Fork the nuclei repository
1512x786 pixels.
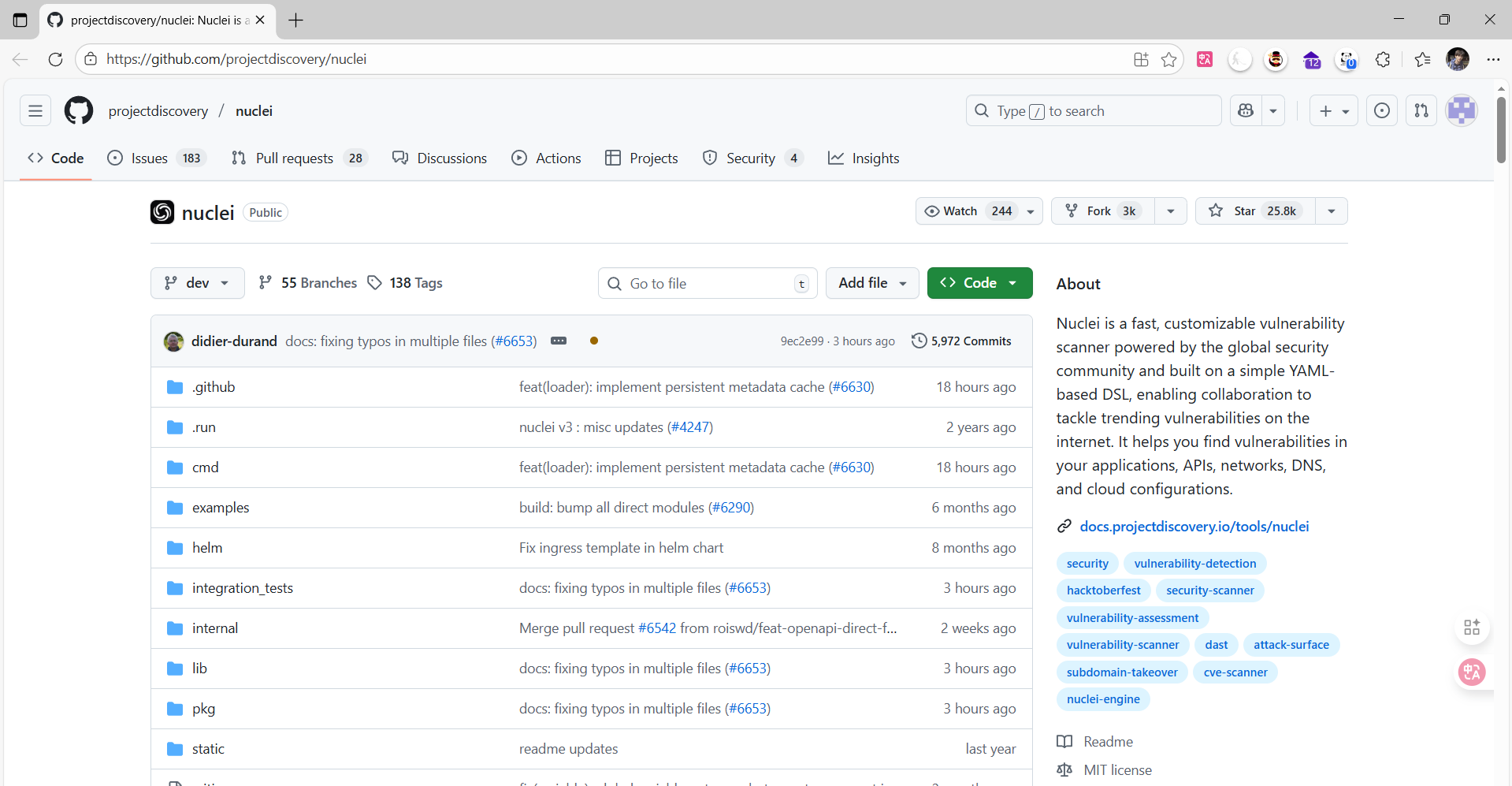coord(1102,211)
